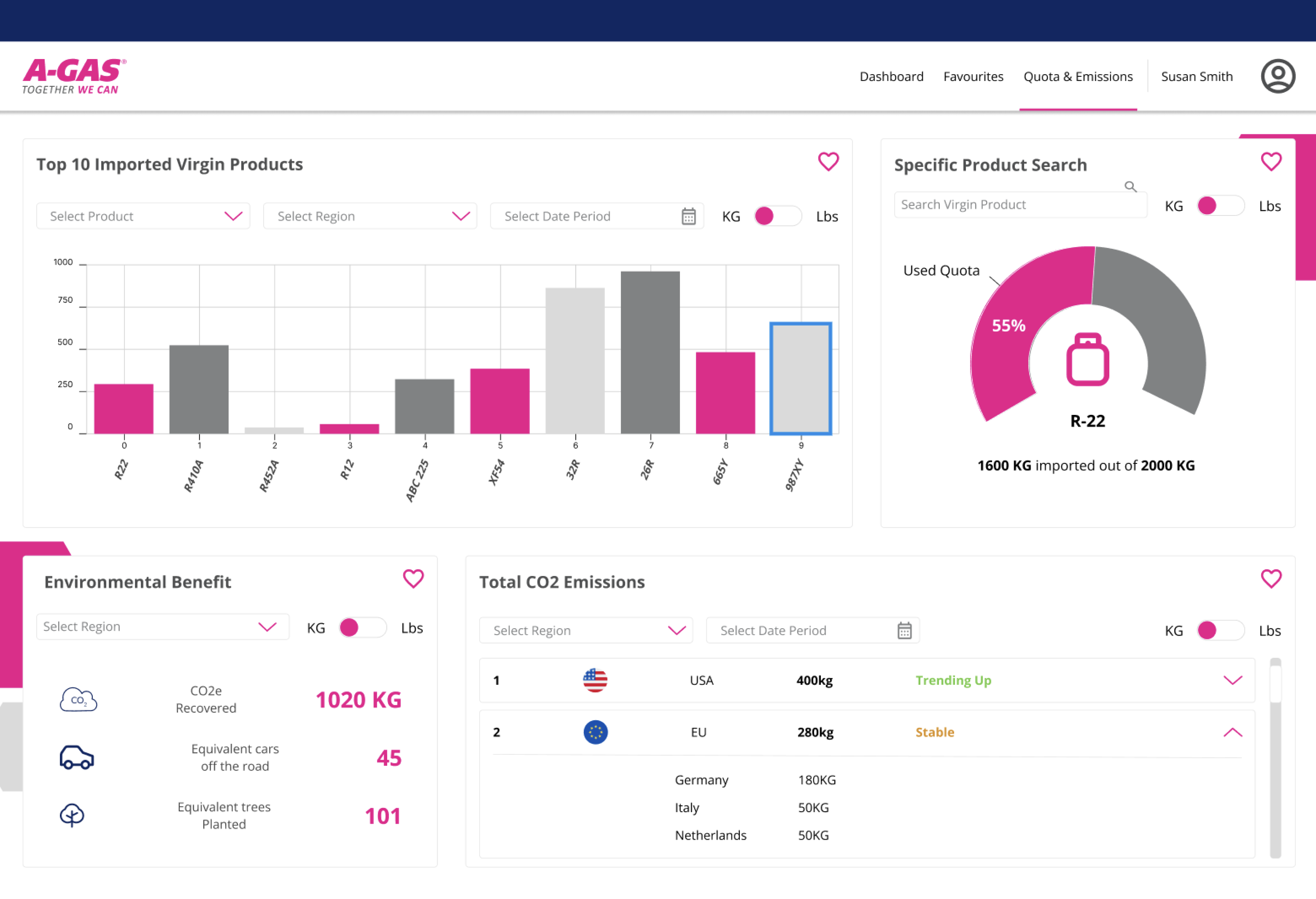Click inside the Search Virgin Product field
Screen dimensions: 1316x899
point(1020,204)
